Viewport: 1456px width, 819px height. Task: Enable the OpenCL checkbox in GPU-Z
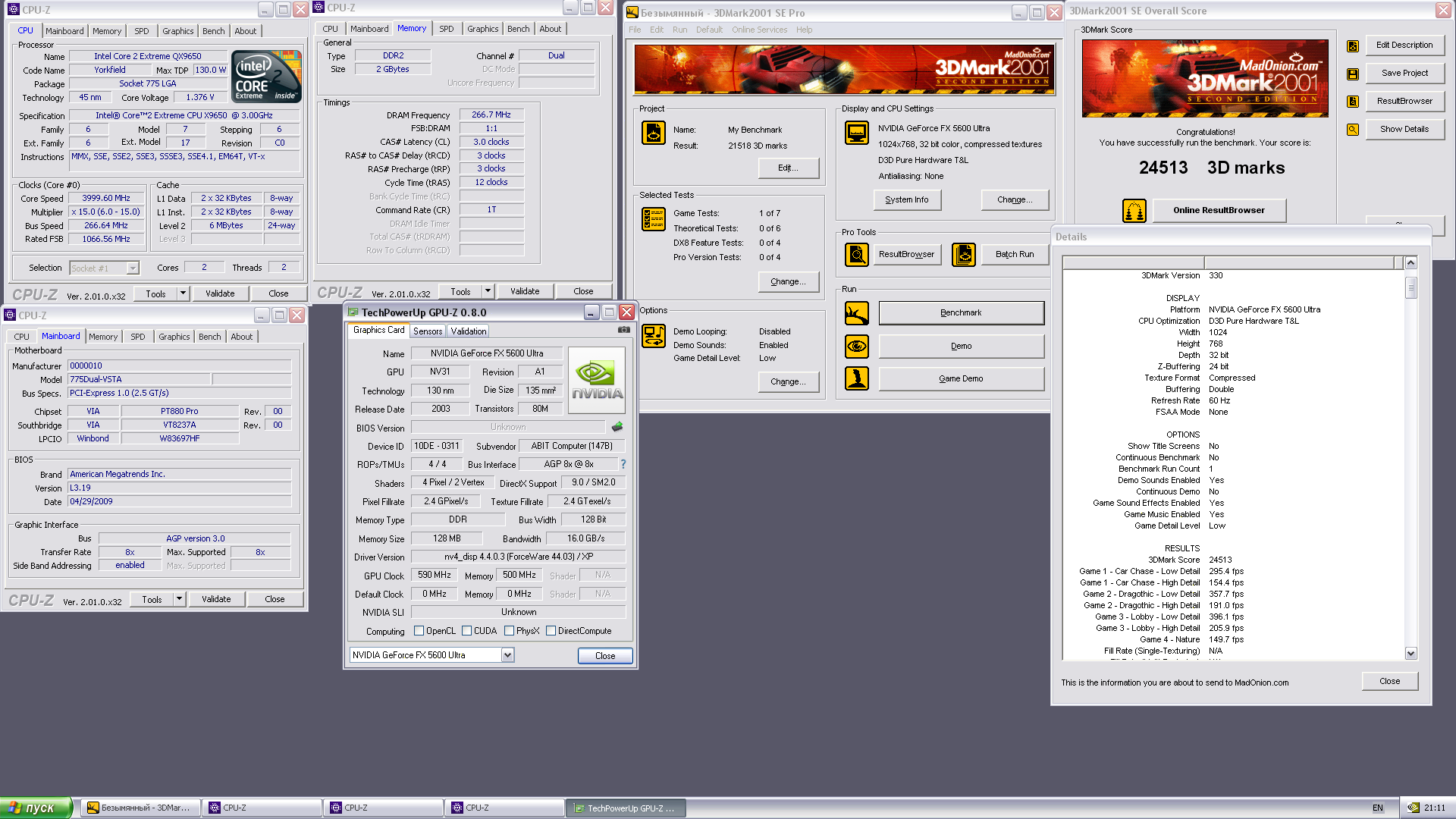tap(419, 631)
